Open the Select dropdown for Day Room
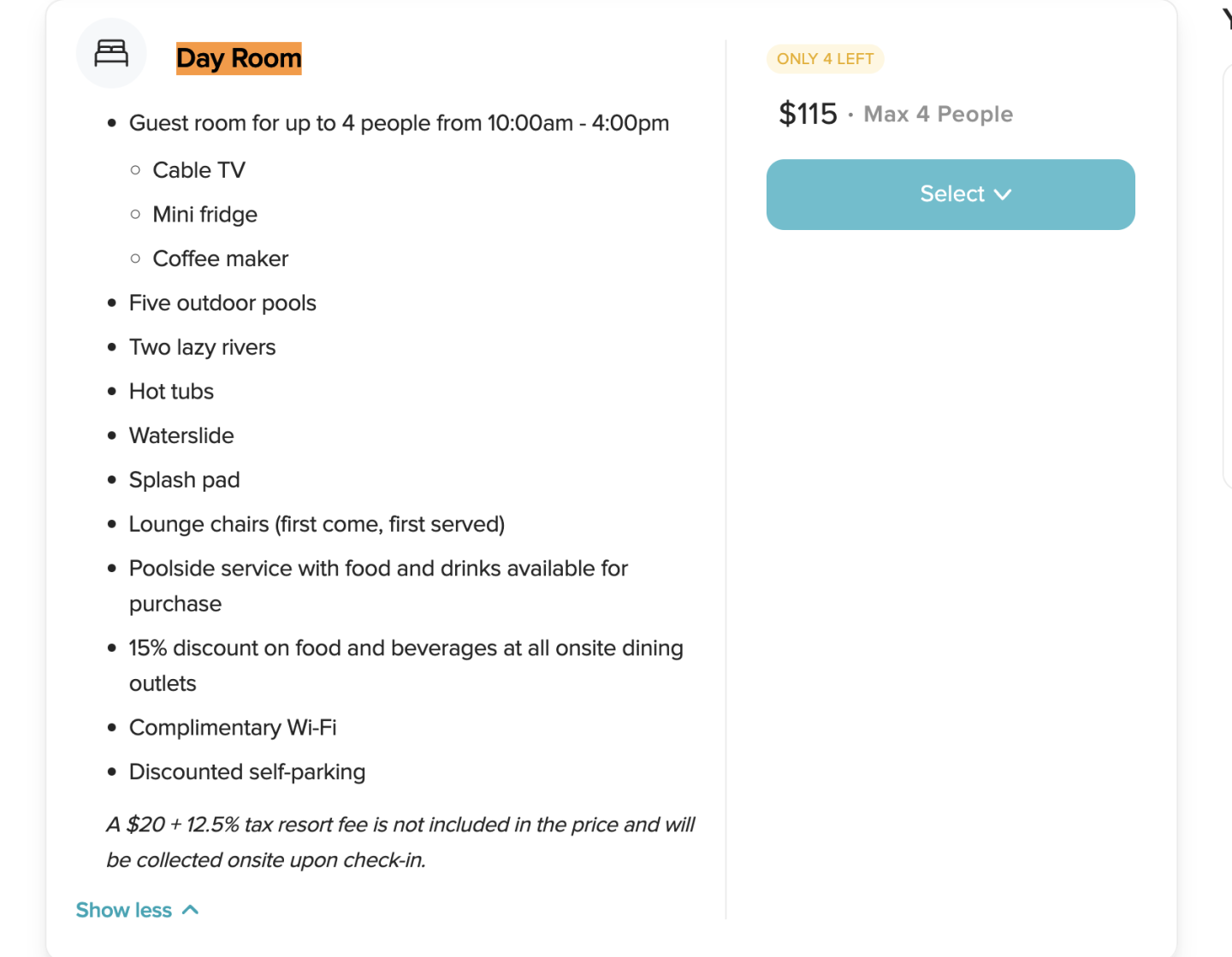Screen dimensions: 1232x957 950,194
